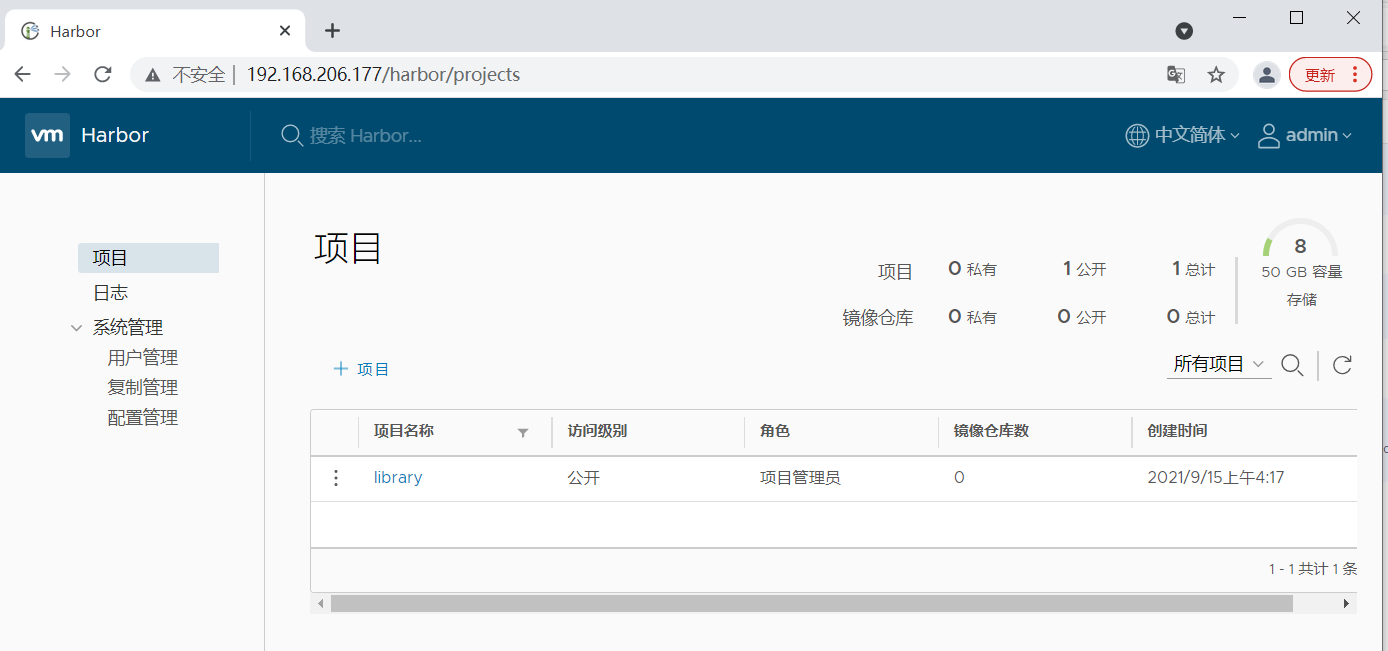Click the + 项目 new project button
The image size is (1388, 651).
click(x=361, y=369)
